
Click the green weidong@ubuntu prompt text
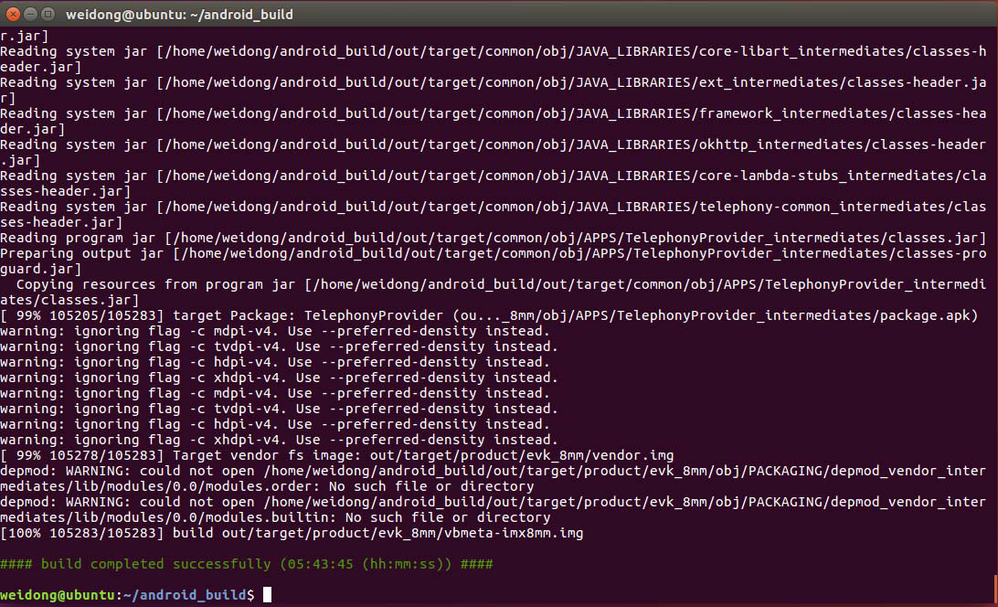57,595
